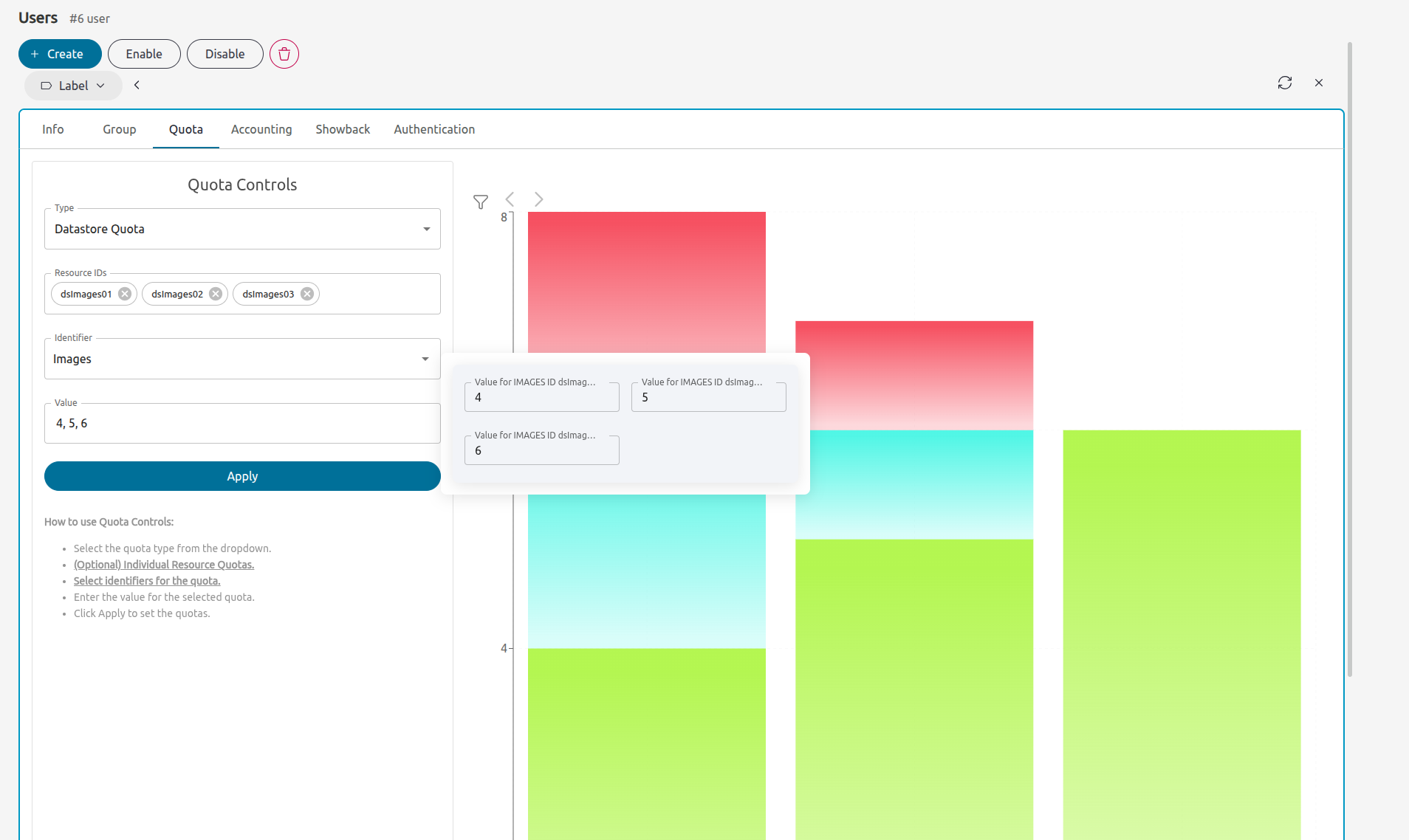This screenshot has height=840, width=1409.
Task: Open the Accounting tab
Action: coord(261,129)
